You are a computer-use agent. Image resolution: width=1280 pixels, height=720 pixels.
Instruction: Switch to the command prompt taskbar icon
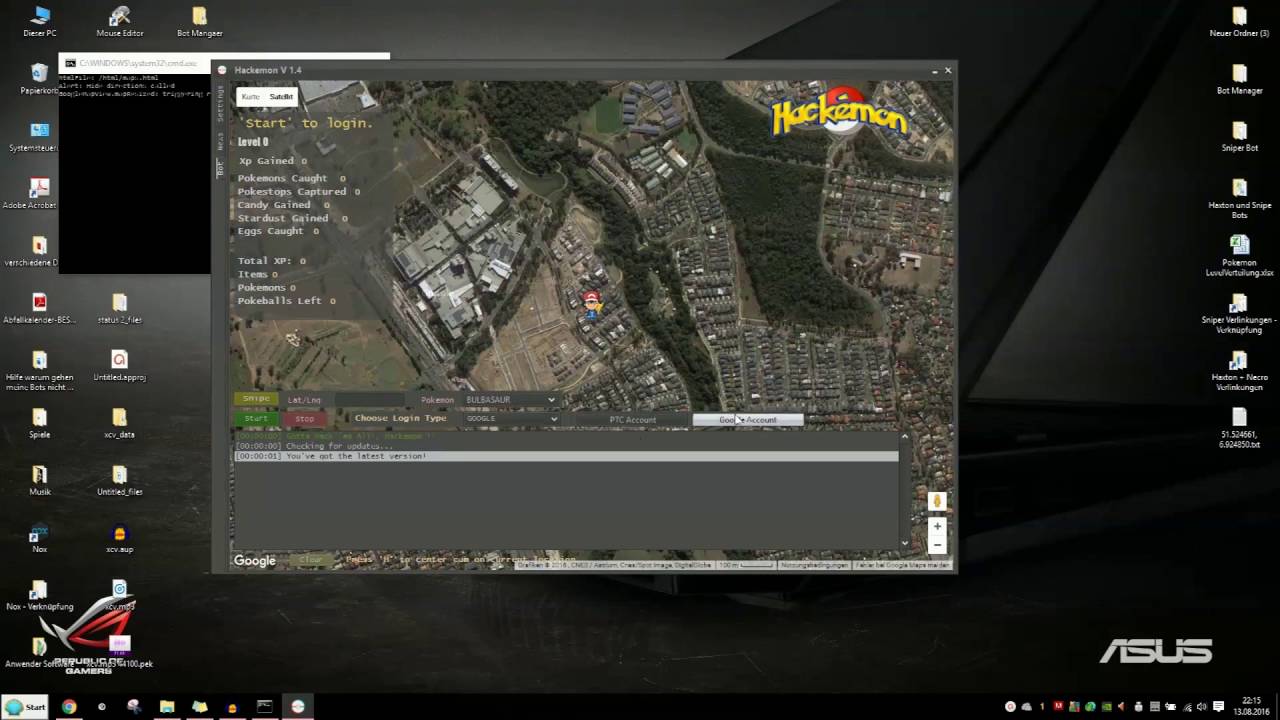264,707
